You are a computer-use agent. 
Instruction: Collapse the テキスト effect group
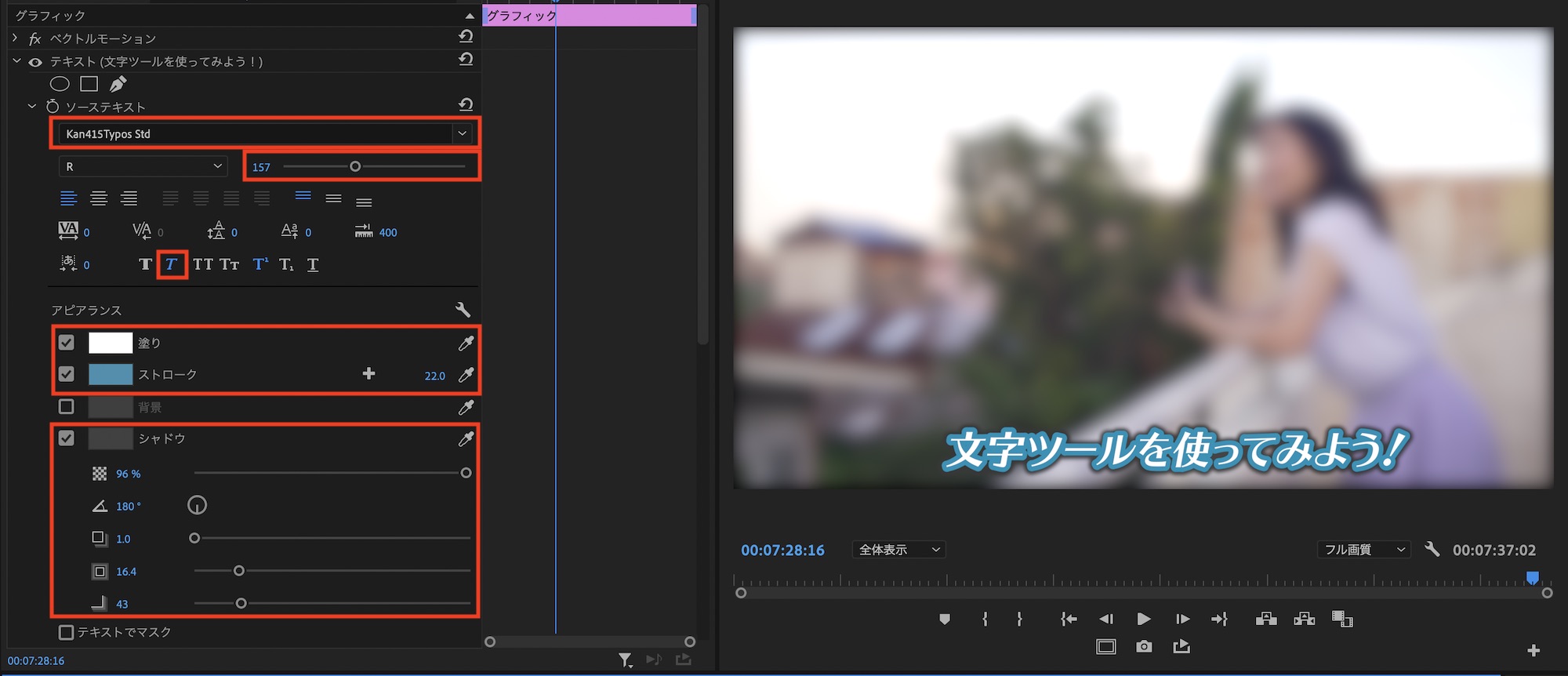coord(16,60)
